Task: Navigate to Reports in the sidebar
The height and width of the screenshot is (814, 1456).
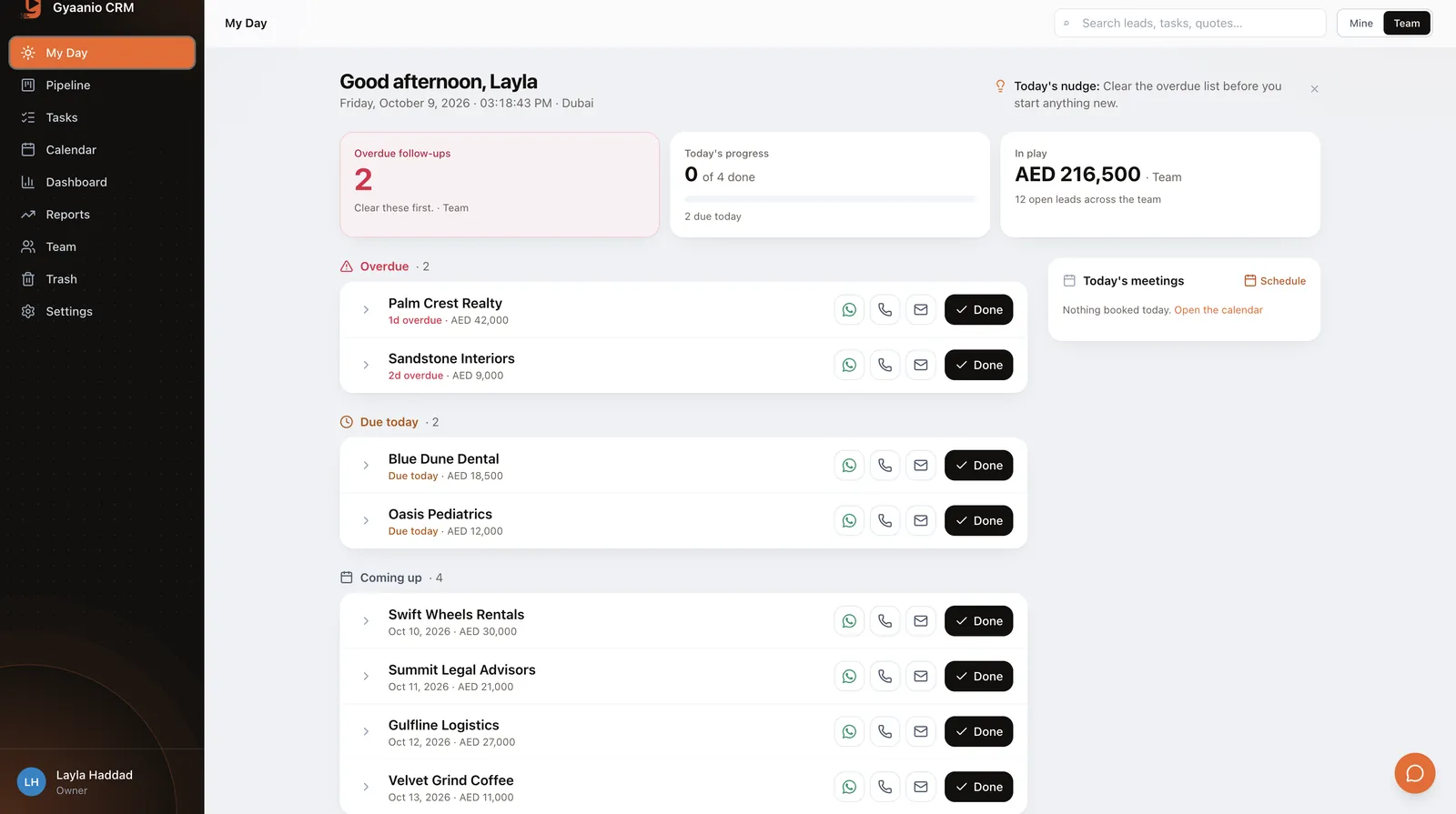Action: click(102, 215)
